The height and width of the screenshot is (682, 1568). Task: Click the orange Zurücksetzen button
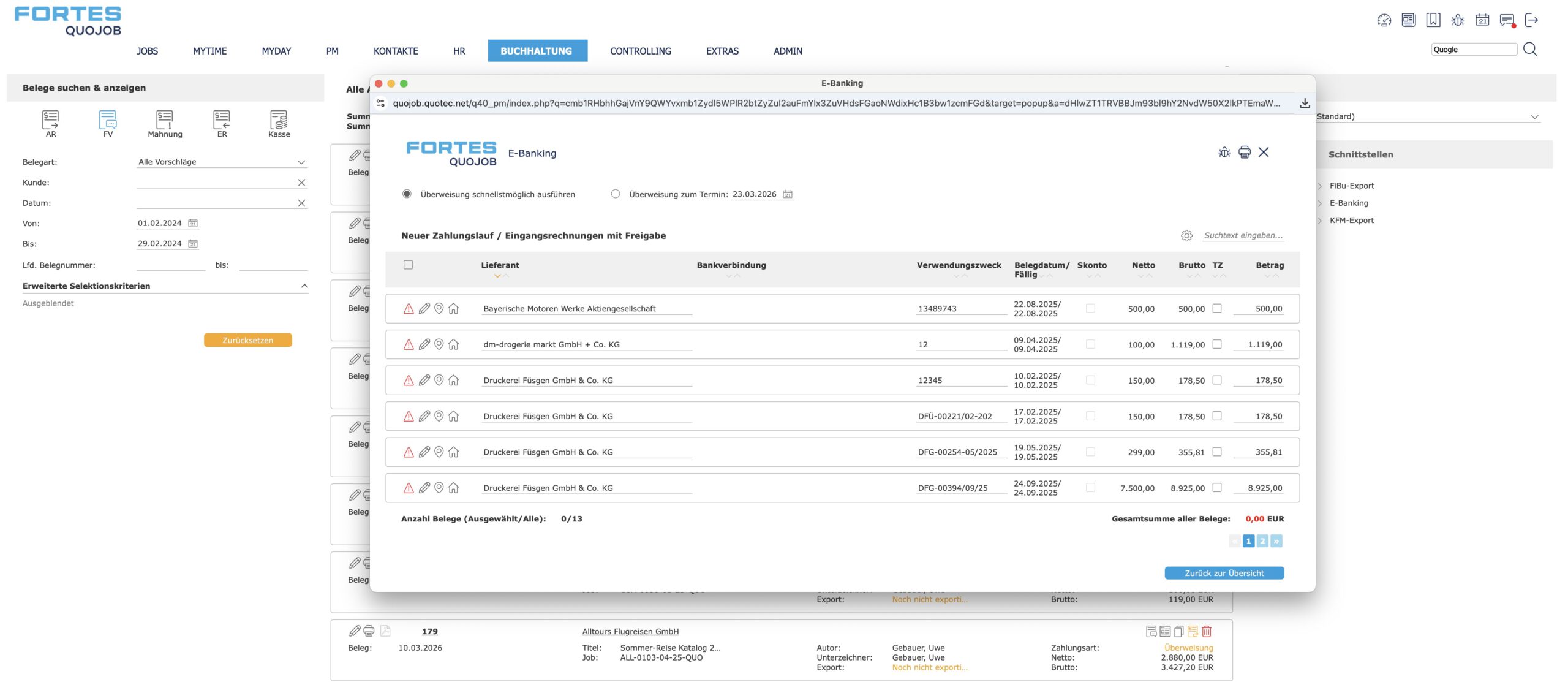(247, 340)
